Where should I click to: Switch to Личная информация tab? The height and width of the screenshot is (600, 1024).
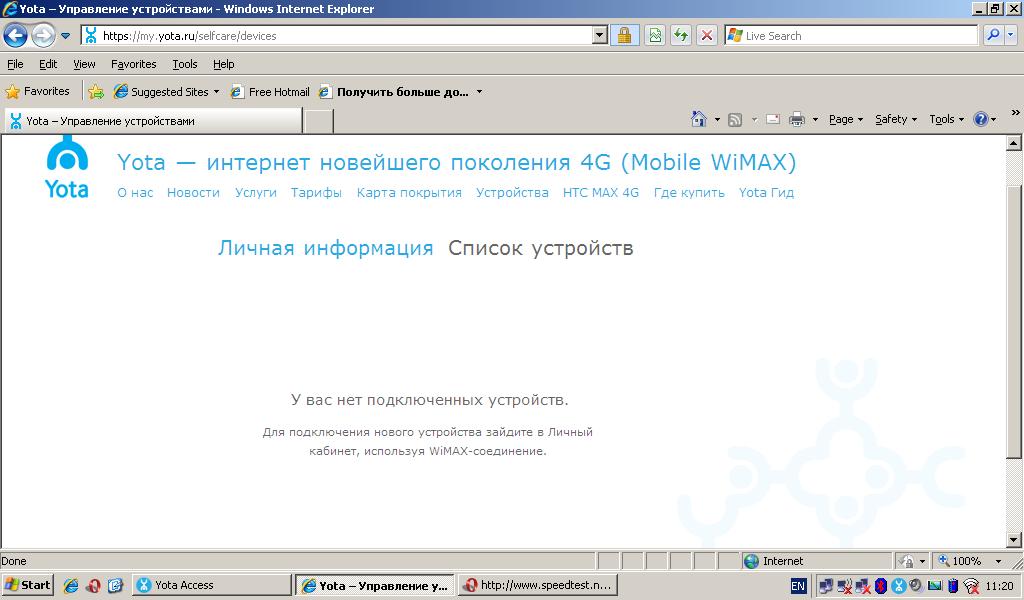pyautogui.click(x=325, y=248)
